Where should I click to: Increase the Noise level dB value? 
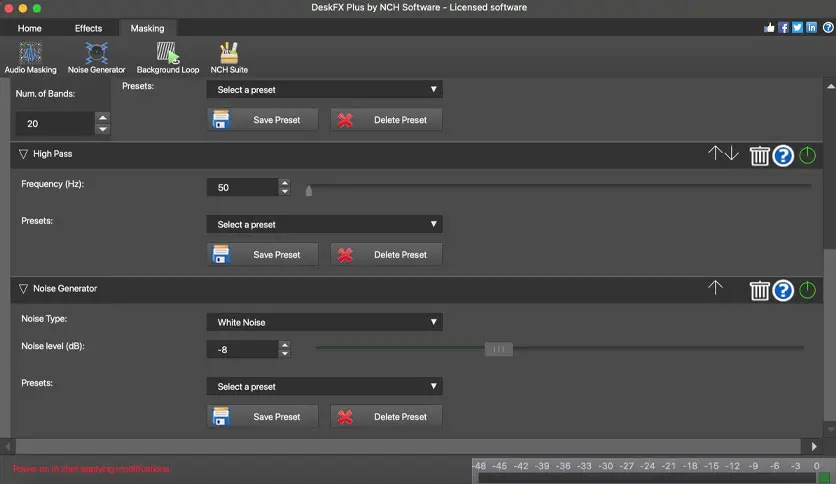(285, 345)
